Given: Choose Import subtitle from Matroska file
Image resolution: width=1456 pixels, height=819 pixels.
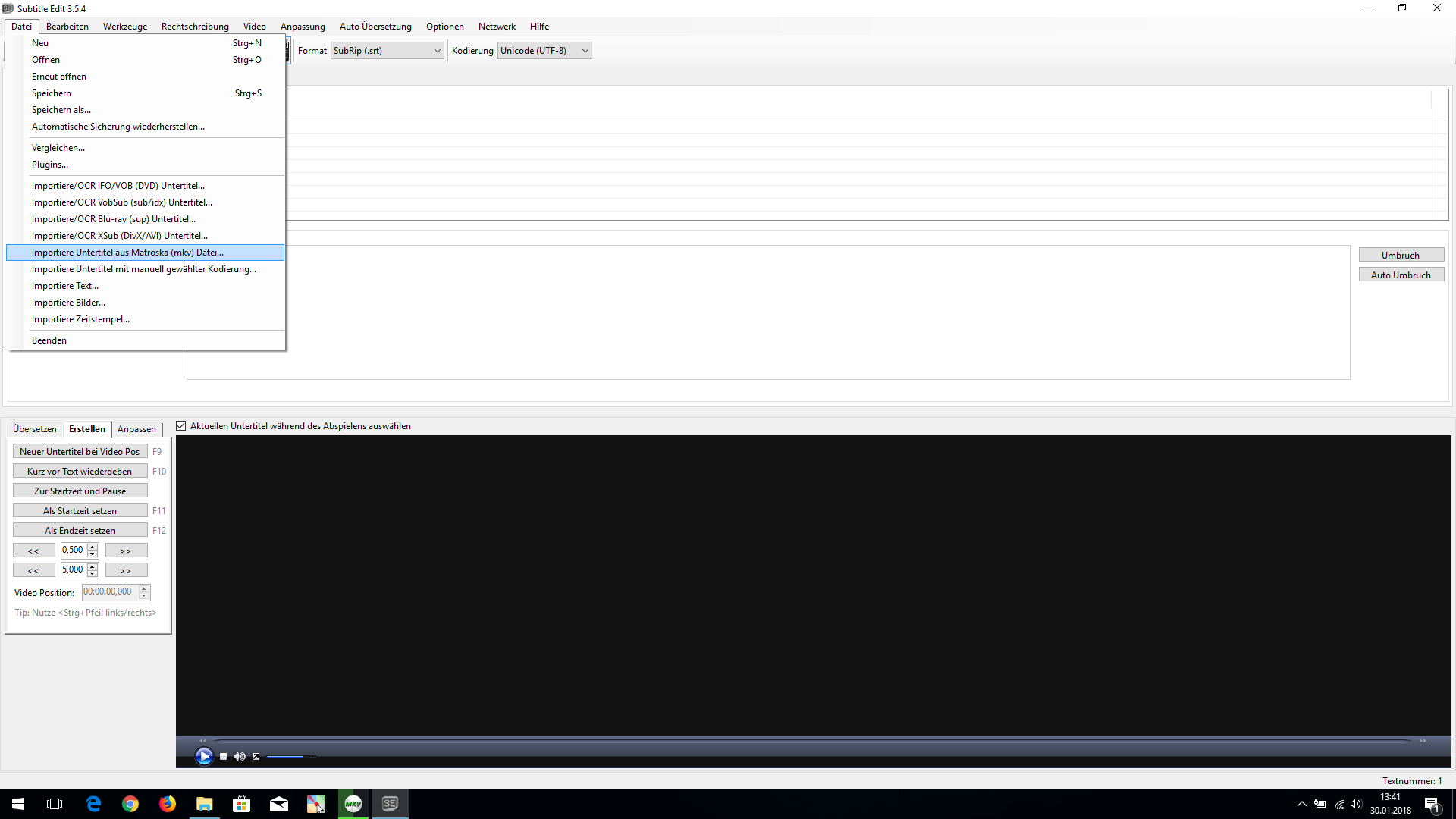Looking at the screenshot, I should click(127, 253).
